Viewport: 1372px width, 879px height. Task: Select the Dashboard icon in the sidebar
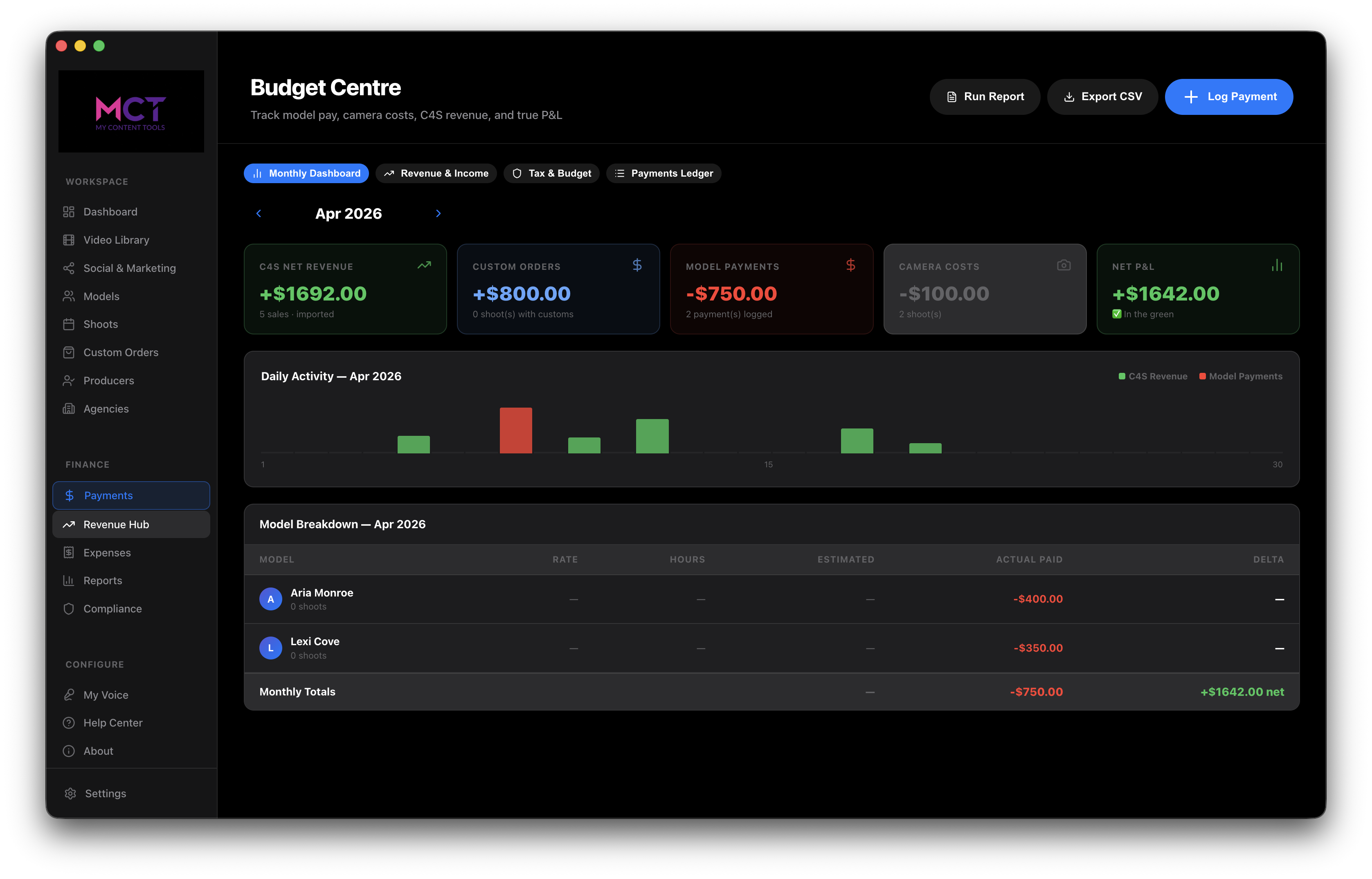coord(69,211)
